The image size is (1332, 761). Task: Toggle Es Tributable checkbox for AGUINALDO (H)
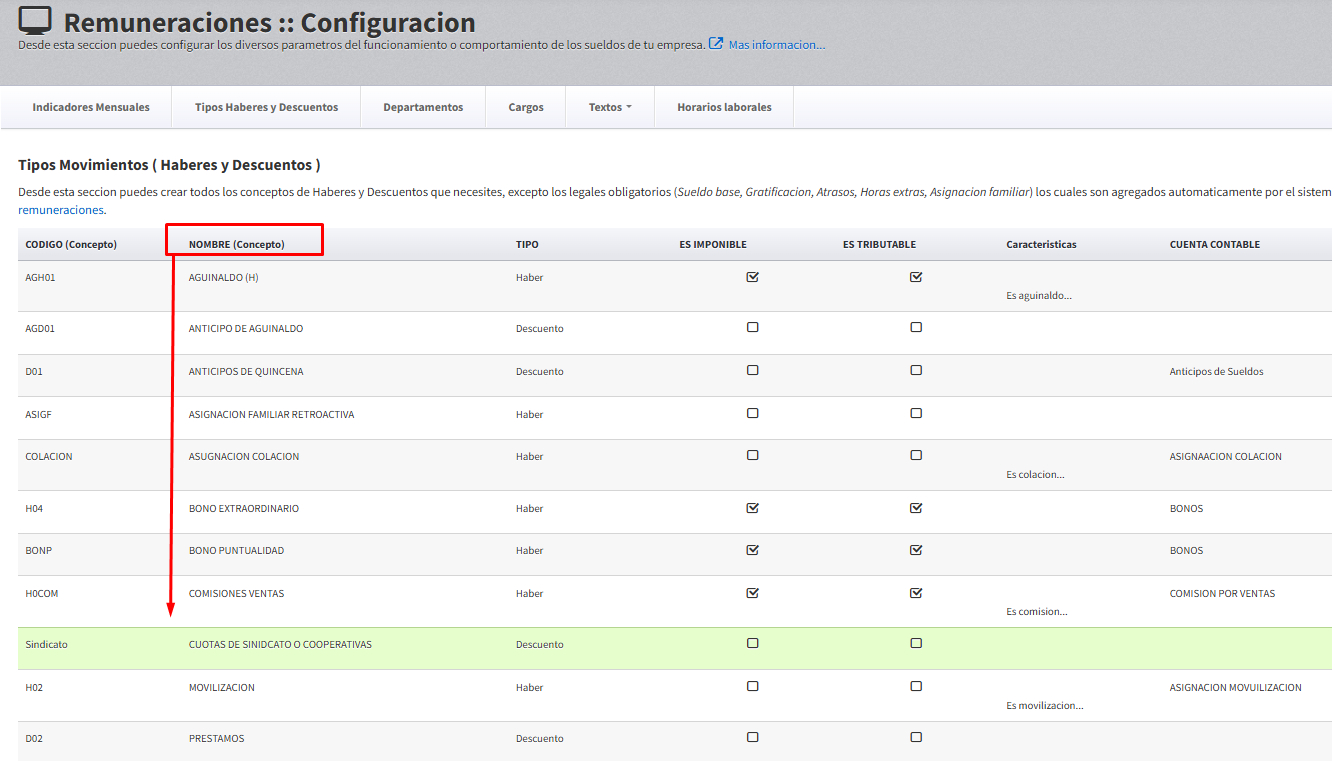[x=916, y=277]
